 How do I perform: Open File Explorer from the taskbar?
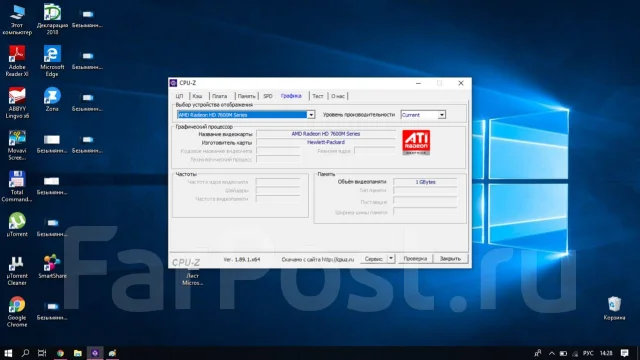tap(78, 353)
